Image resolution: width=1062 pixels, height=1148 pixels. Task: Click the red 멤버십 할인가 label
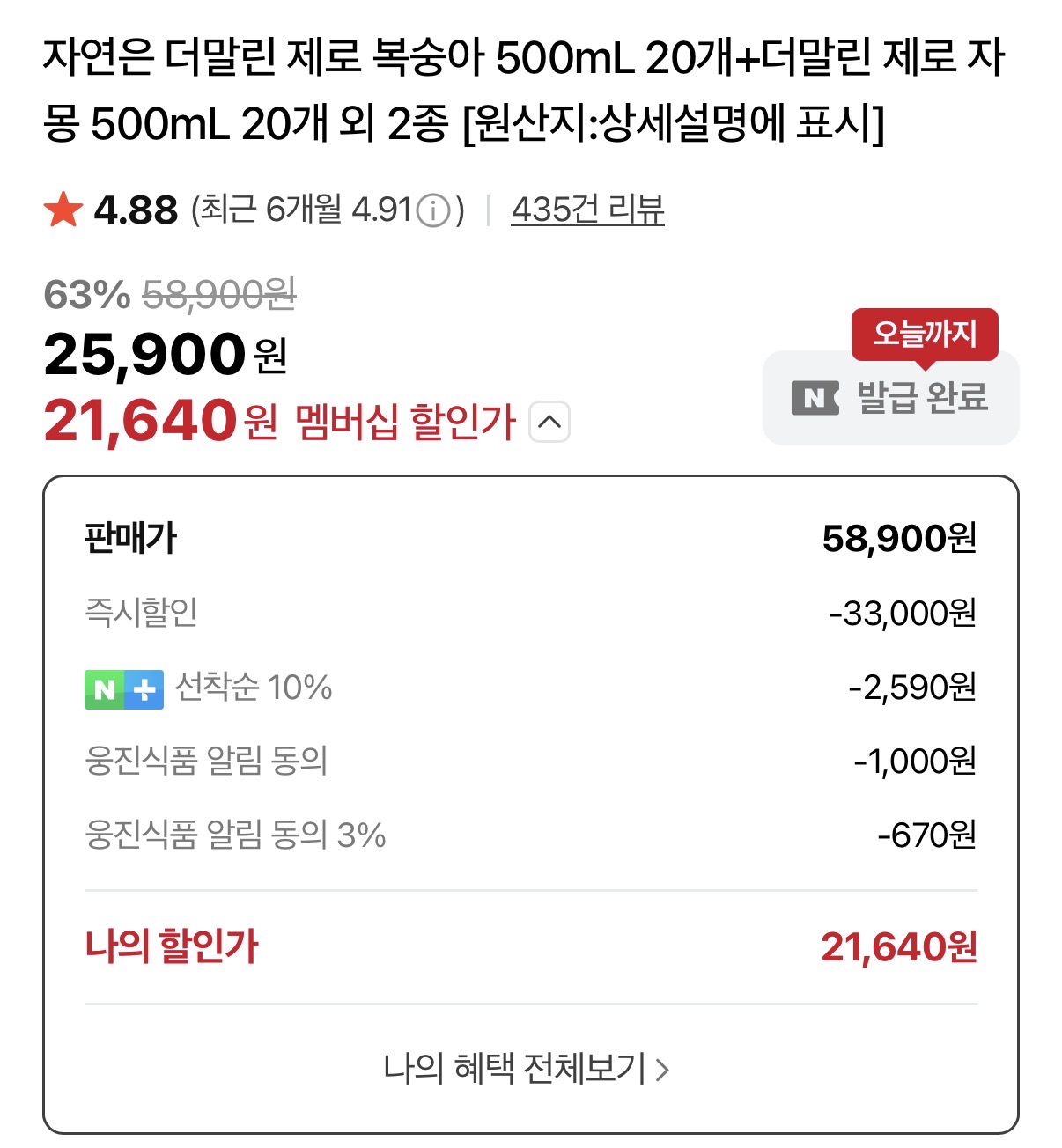(405, 422)
